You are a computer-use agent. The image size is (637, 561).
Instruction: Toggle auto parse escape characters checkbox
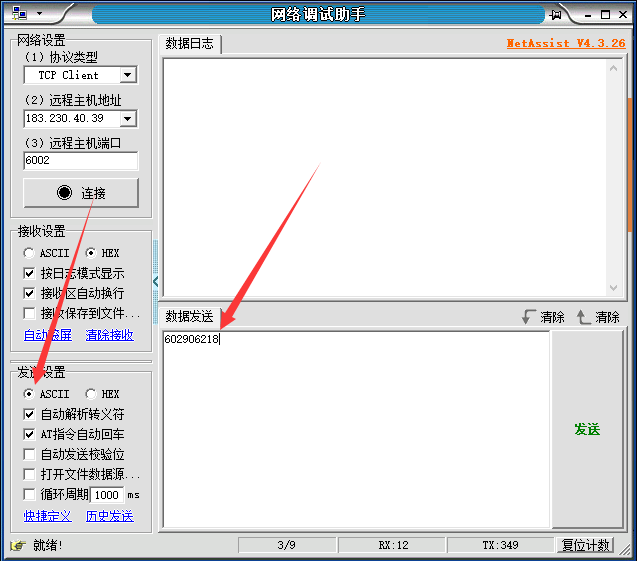(x=29, y=414)
